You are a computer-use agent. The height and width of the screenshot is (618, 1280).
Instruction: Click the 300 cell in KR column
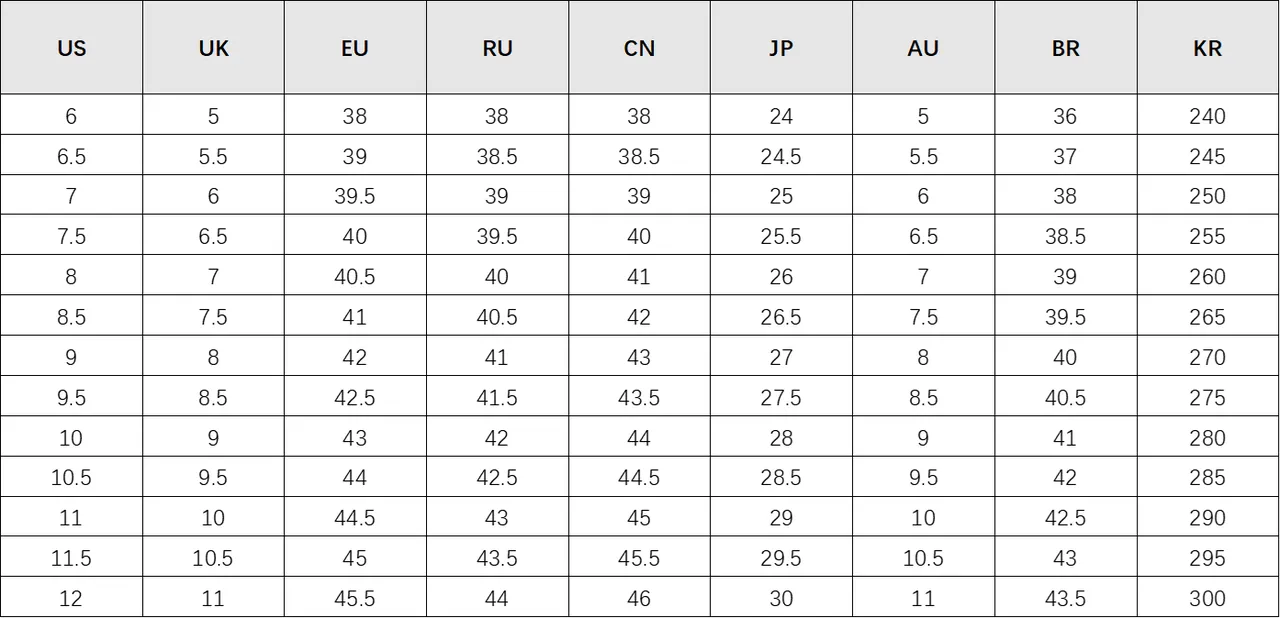(x=1207, y=598)
